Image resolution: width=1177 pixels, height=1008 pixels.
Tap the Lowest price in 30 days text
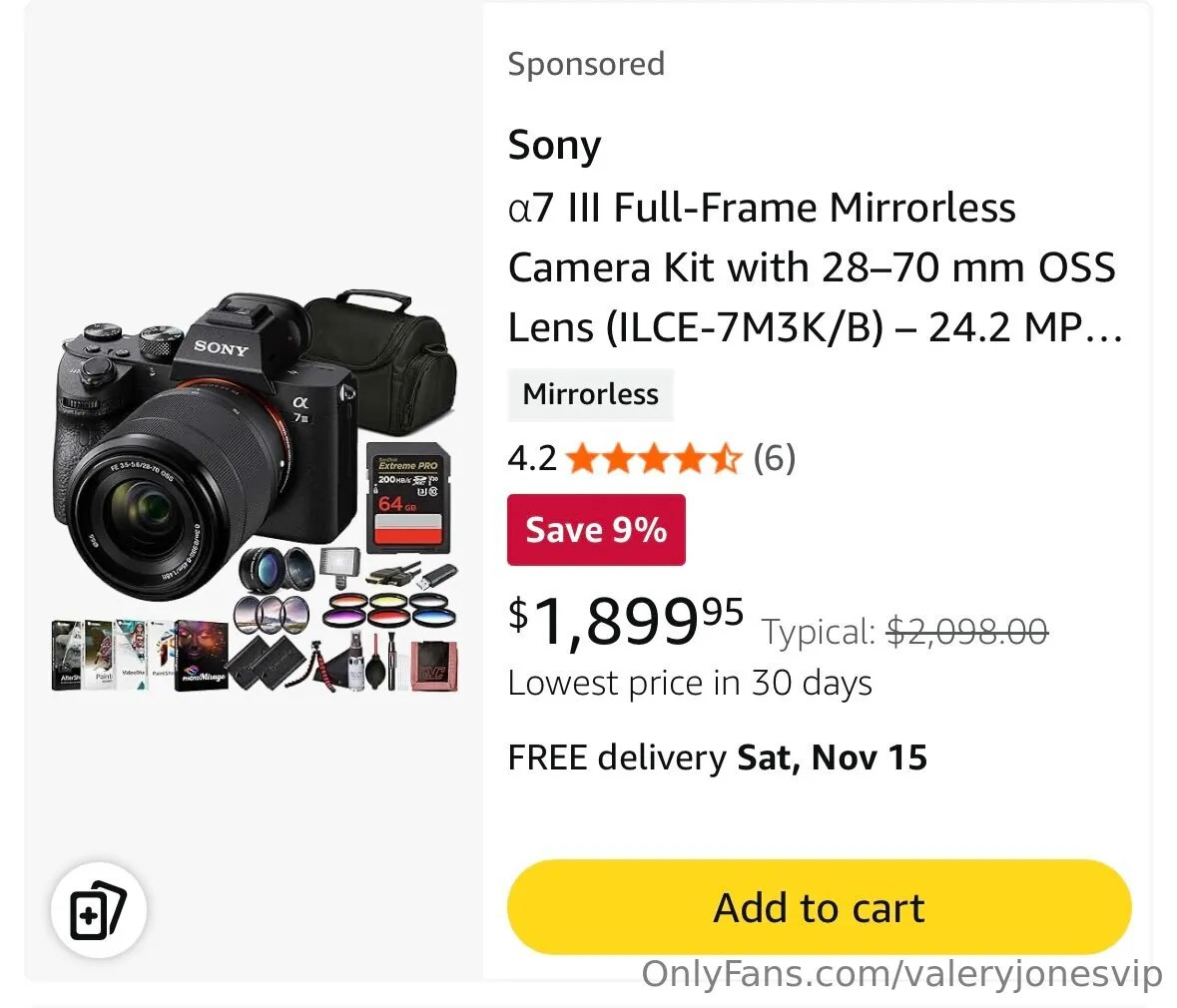coord(690,684)
